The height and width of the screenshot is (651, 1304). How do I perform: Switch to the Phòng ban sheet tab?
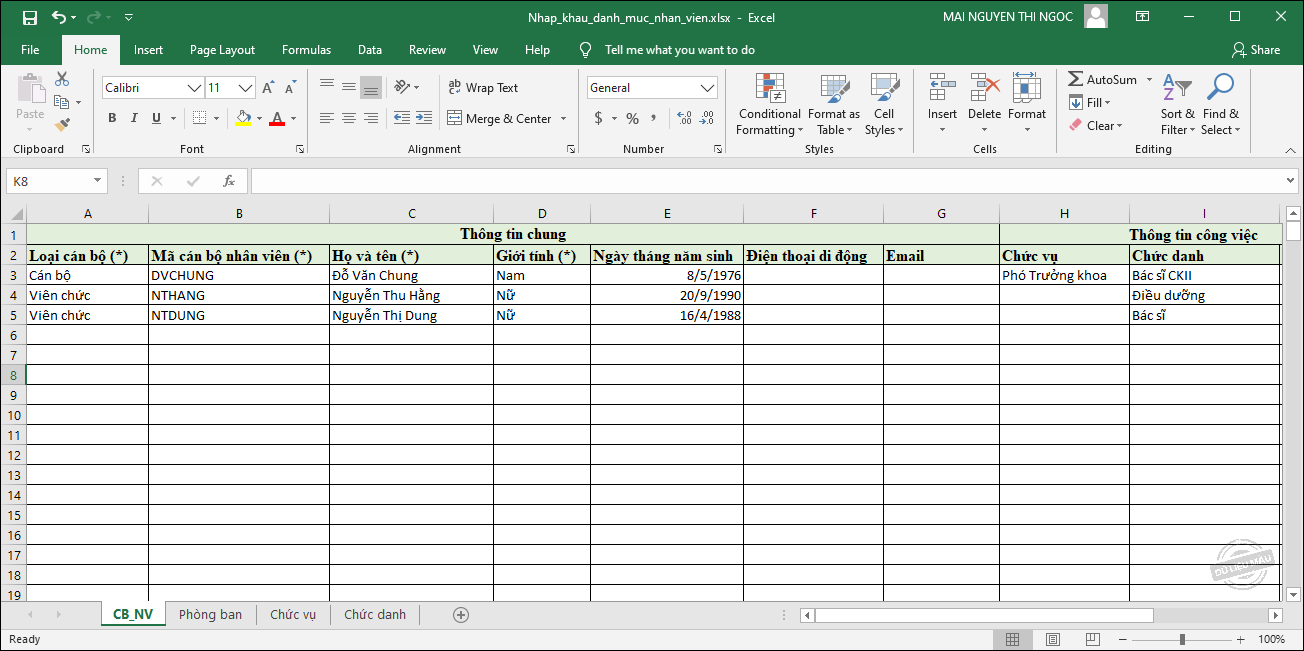coord(210,615)
